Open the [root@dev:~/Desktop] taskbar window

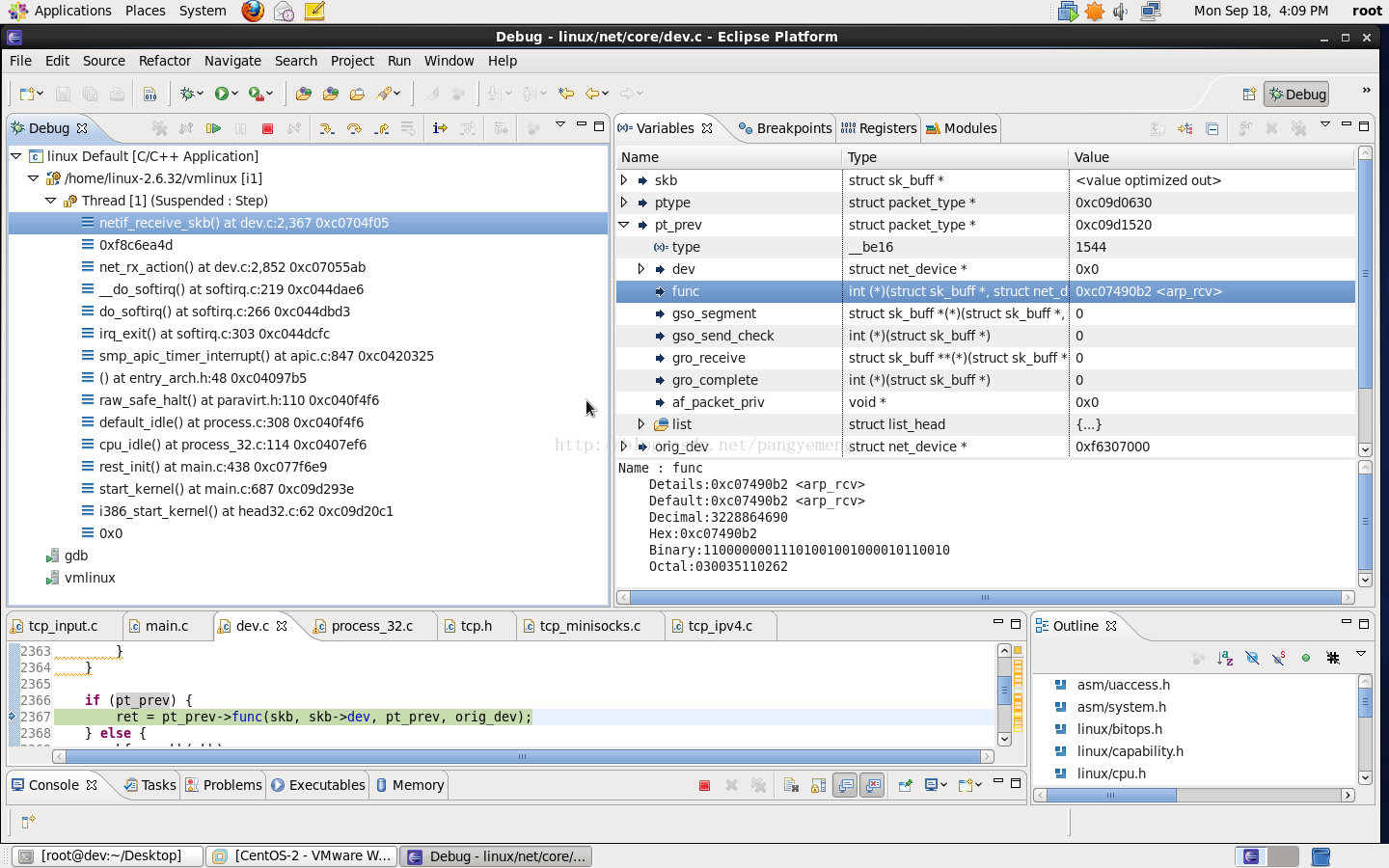(x=108, y=855)
